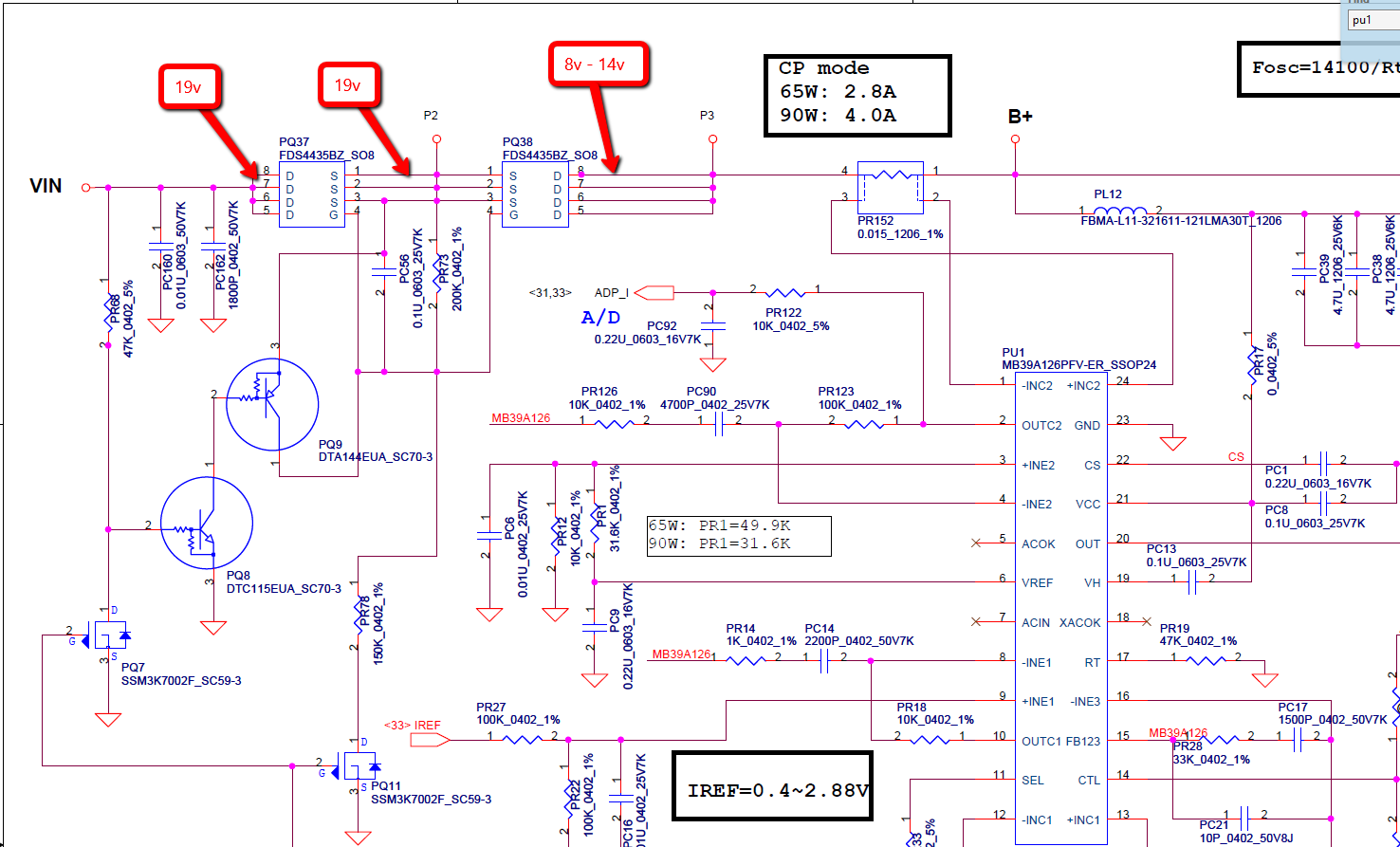Screen dimensions: 1400x847
Task: Click the VIN net label
Action: click(46, 186)
